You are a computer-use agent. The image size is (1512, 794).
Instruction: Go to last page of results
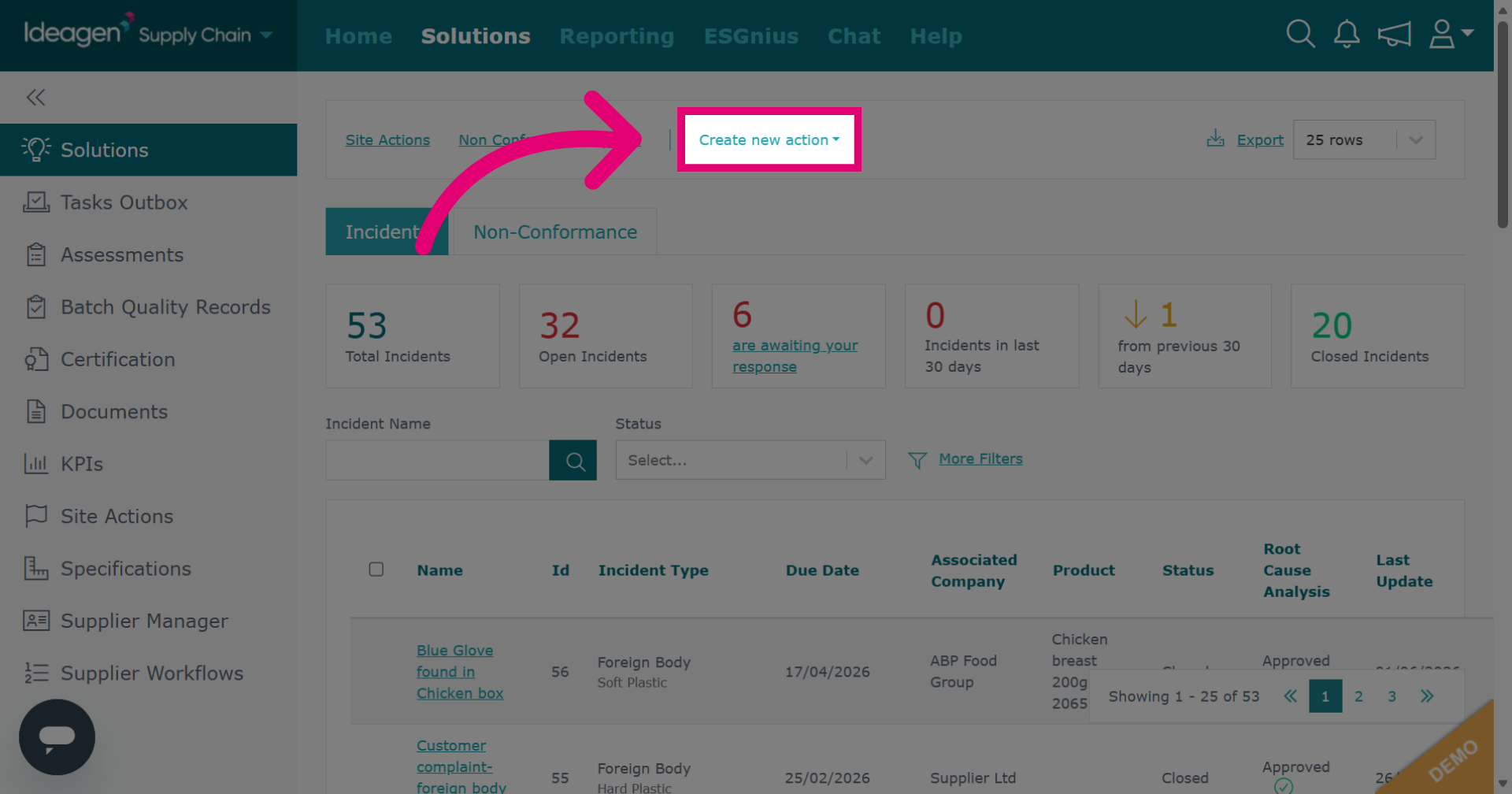[1427, 696]
